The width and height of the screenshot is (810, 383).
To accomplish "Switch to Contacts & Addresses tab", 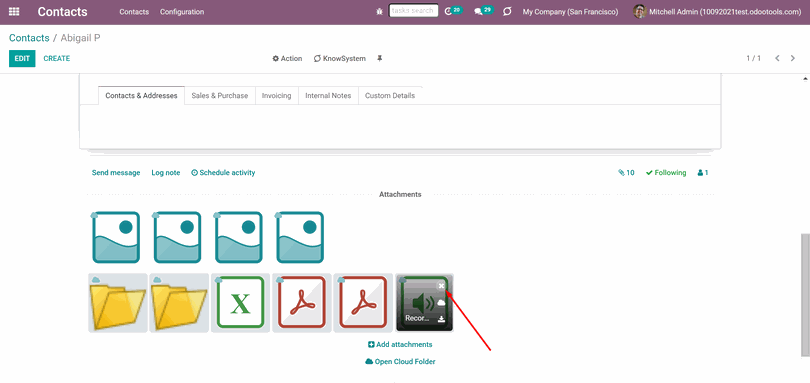I will 142,96.
